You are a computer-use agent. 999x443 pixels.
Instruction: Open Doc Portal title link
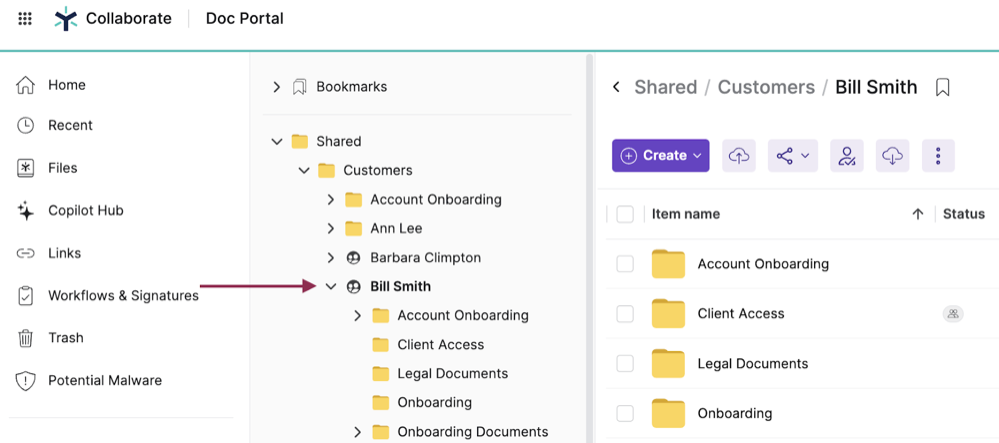[245, 18]
